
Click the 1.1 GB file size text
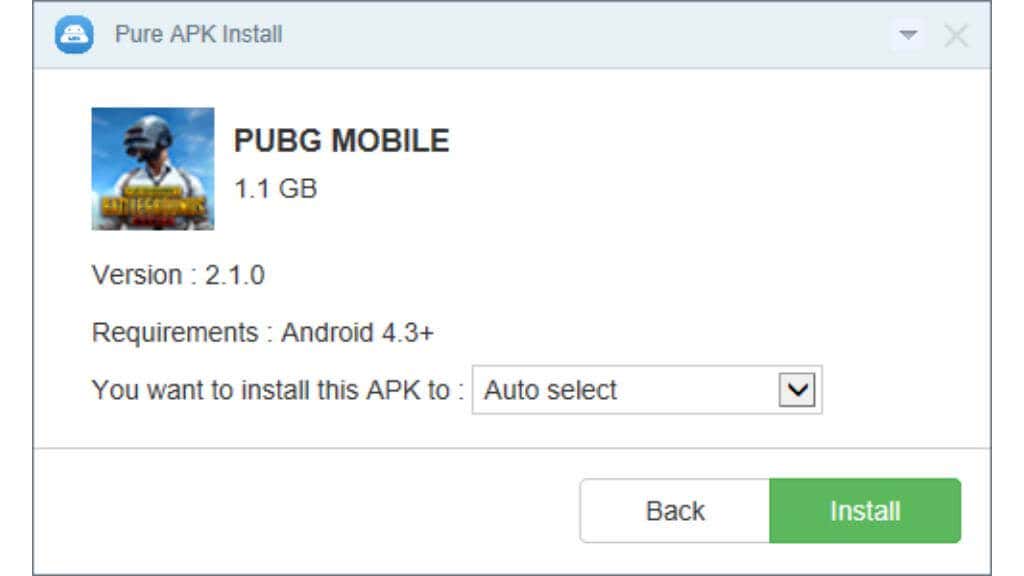click(275, 187)
